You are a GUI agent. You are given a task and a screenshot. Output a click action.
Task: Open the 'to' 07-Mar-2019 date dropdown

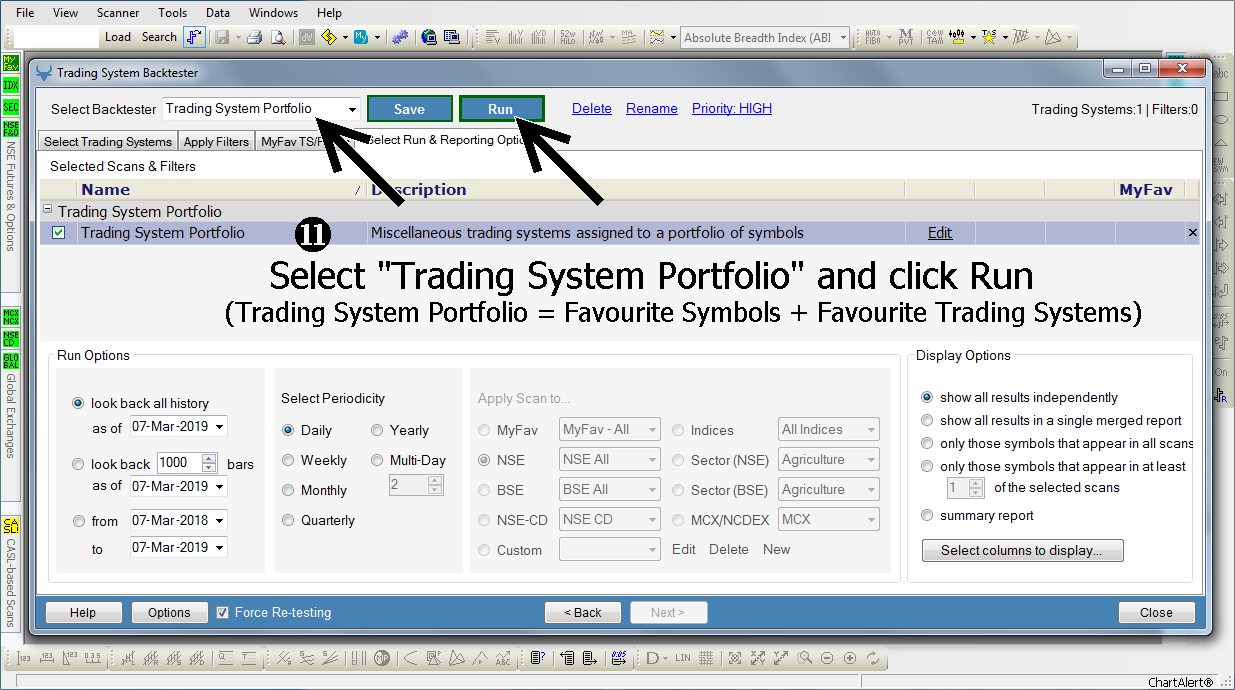pyautogui.click(x=220, y=547)
